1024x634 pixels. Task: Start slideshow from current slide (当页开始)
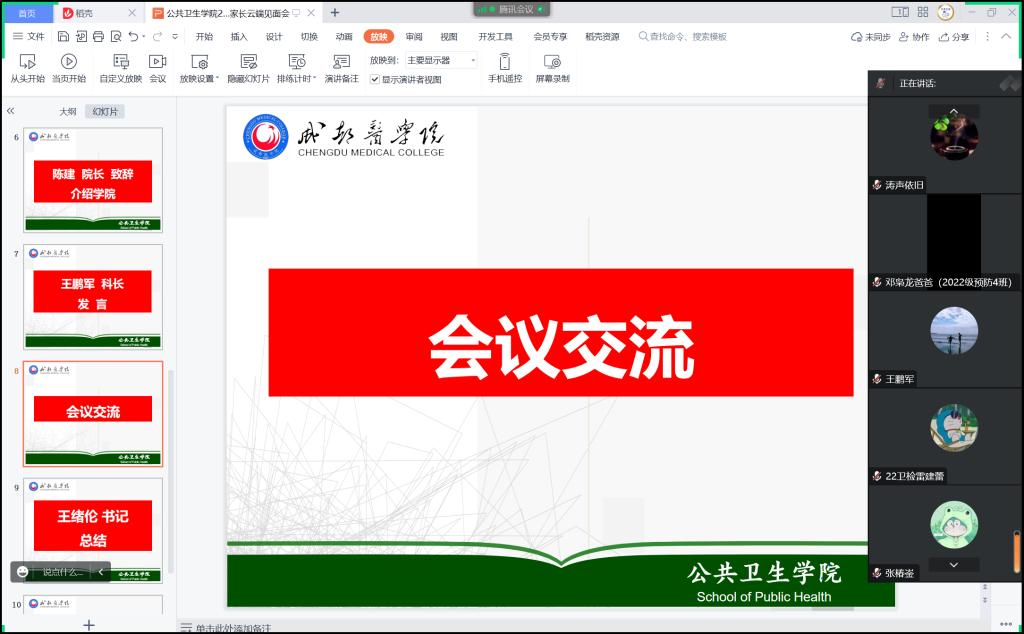(69, 67)
